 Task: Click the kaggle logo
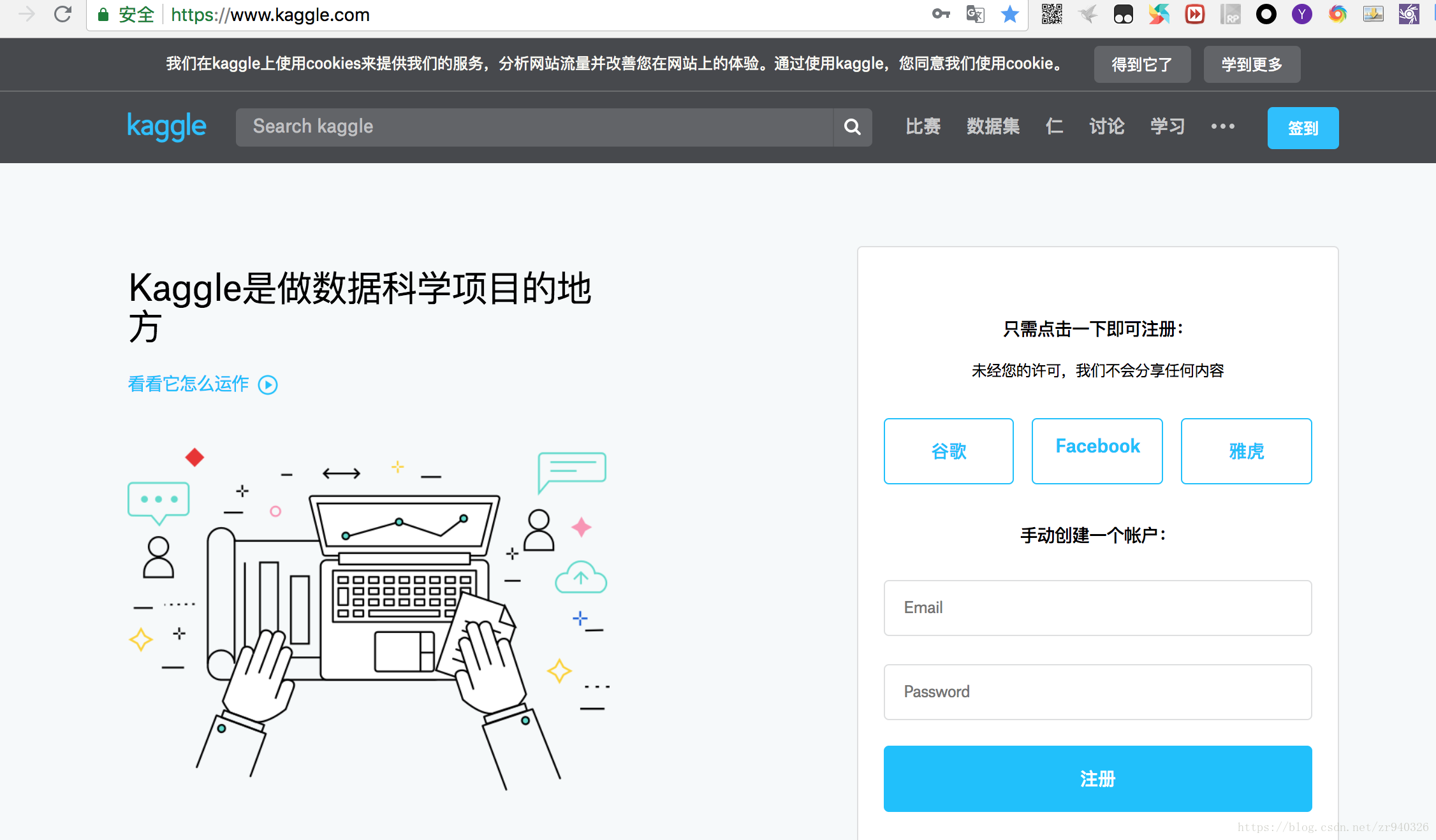click(x=166, y=127)
